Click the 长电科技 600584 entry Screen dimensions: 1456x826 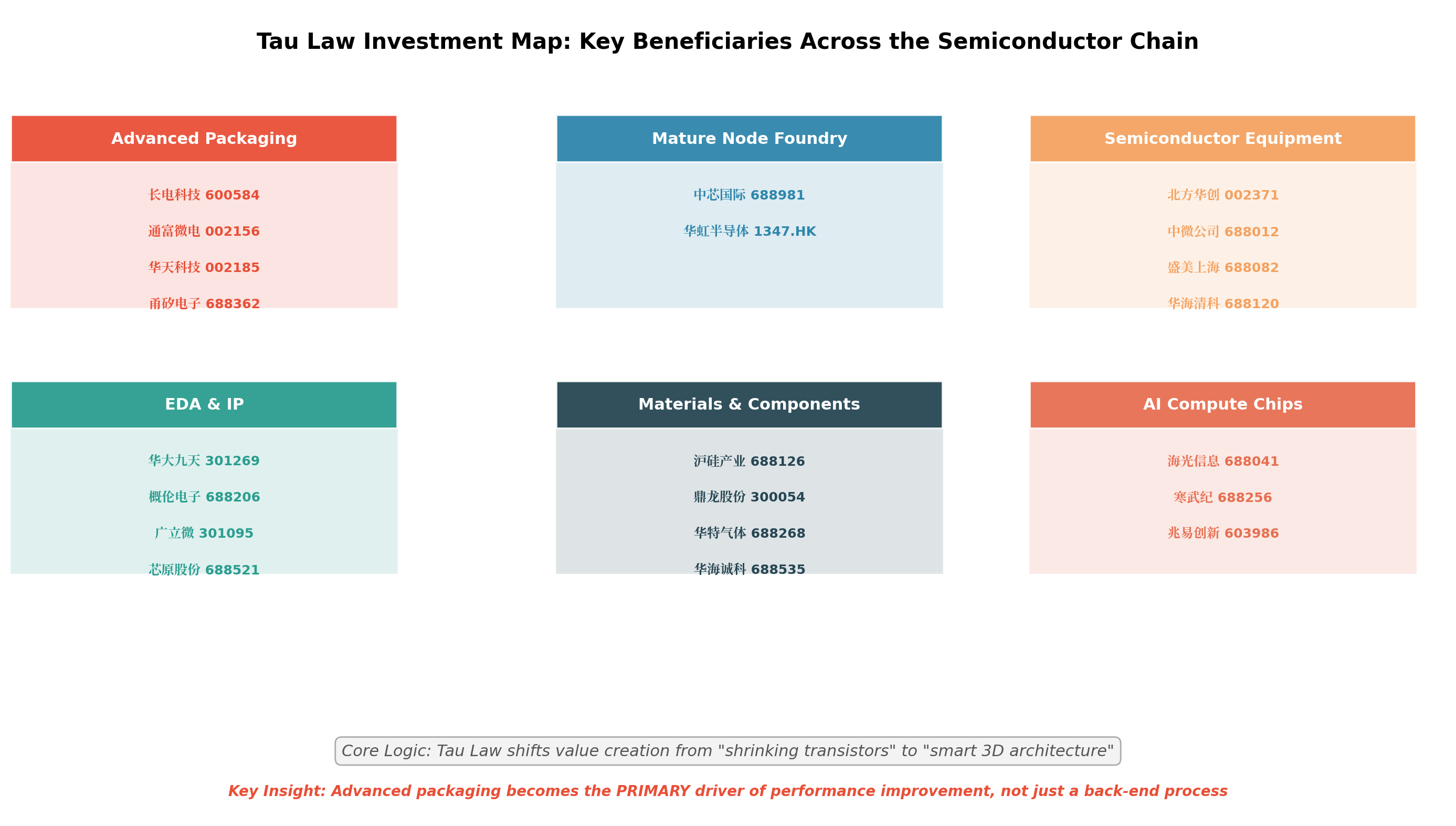point(204,195)
